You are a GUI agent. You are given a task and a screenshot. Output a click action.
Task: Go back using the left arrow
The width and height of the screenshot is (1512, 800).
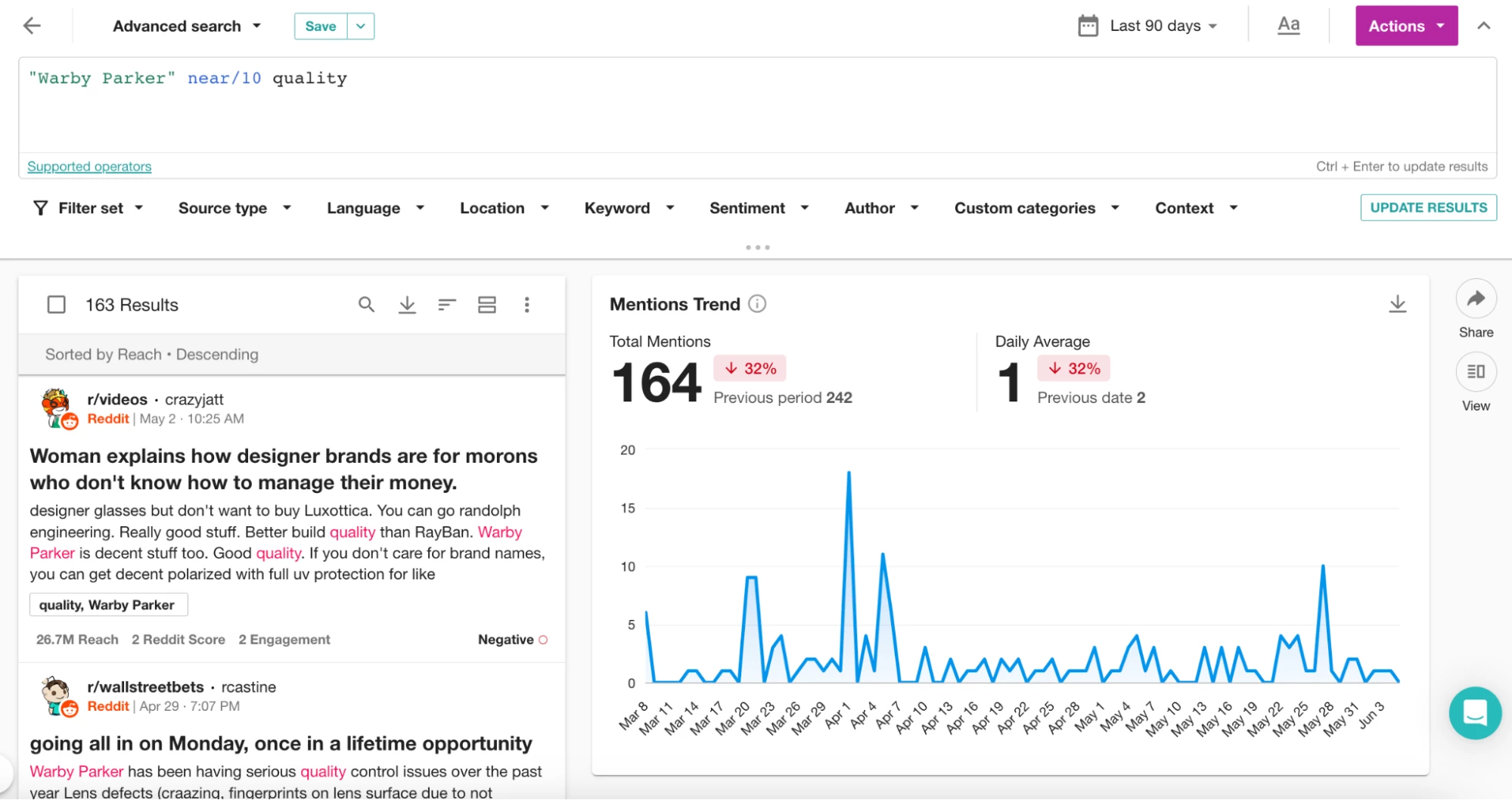[32, 26]
